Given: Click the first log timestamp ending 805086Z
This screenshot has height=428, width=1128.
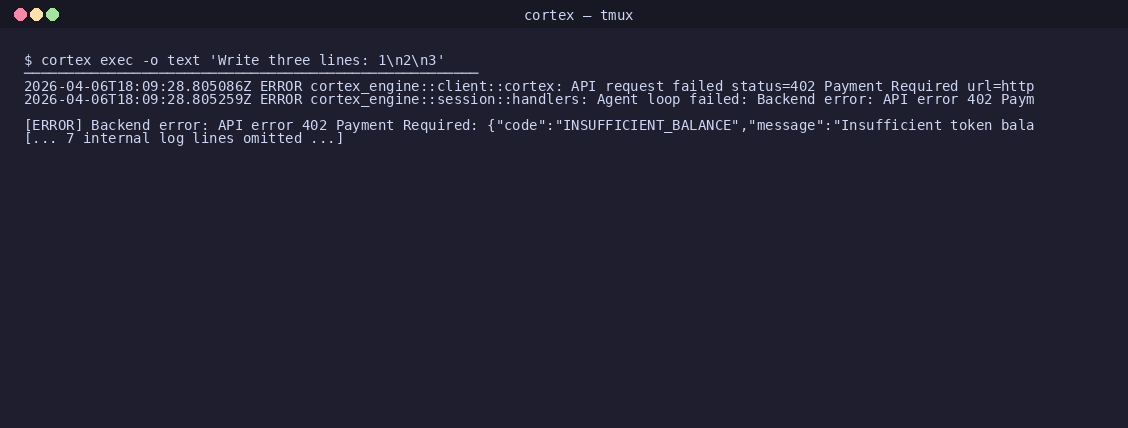Looking at the screenshot, I should point(137,86).
